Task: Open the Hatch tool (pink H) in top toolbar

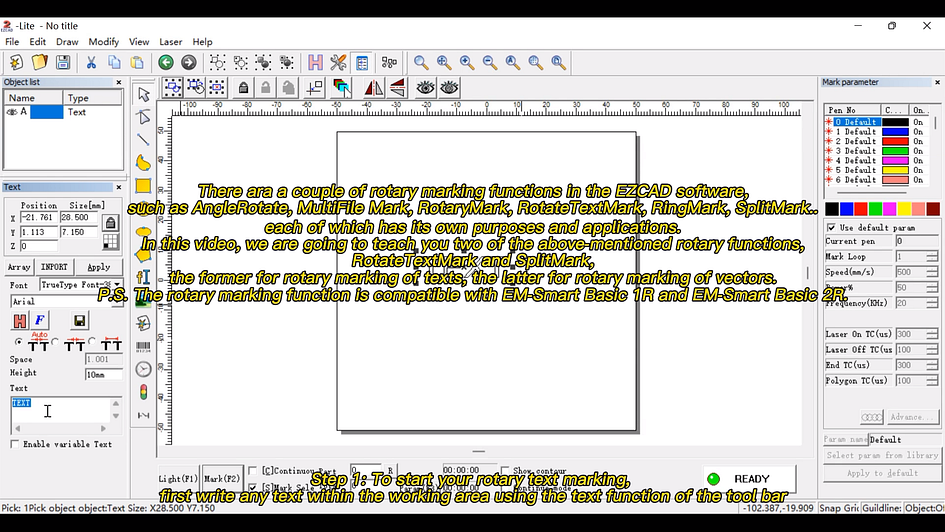Action: 315,62
